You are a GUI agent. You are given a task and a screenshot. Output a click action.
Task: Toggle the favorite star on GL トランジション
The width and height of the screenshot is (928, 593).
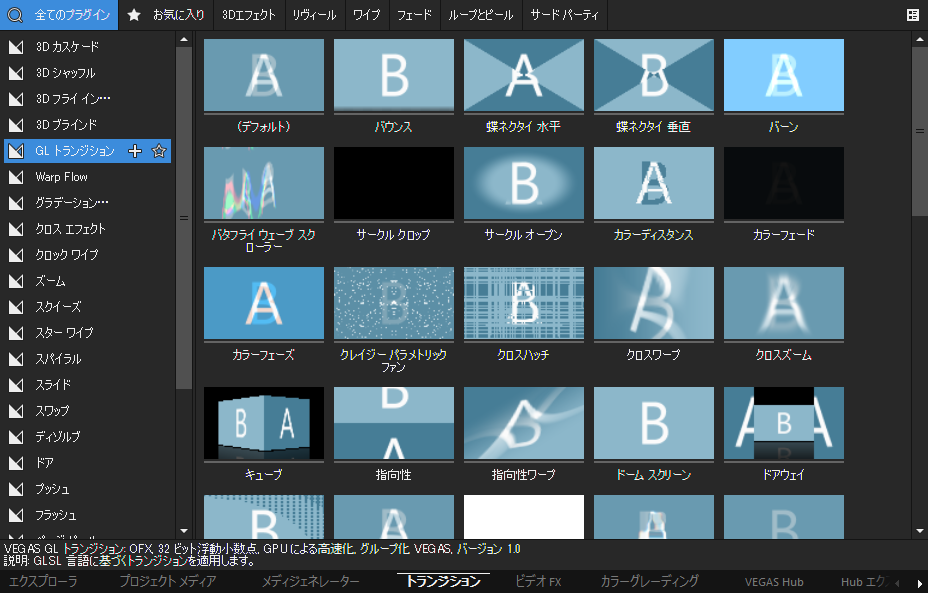click(158, 151)
